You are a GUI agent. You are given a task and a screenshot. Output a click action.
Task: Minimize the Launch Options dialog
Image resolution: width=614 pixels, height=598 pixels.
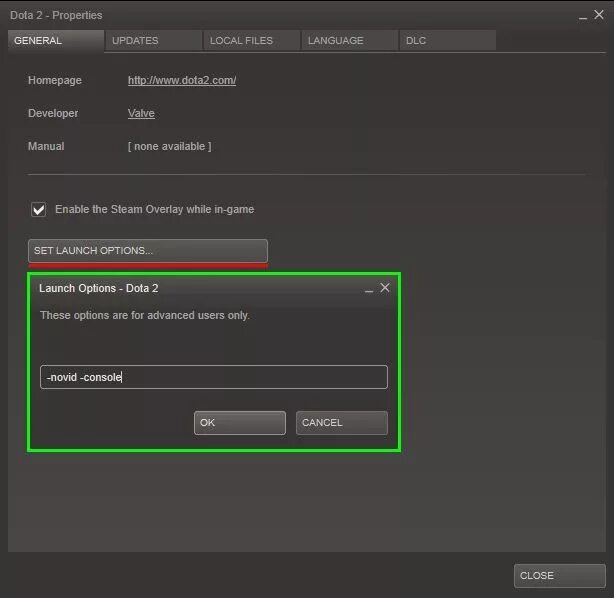pos(368,290)
